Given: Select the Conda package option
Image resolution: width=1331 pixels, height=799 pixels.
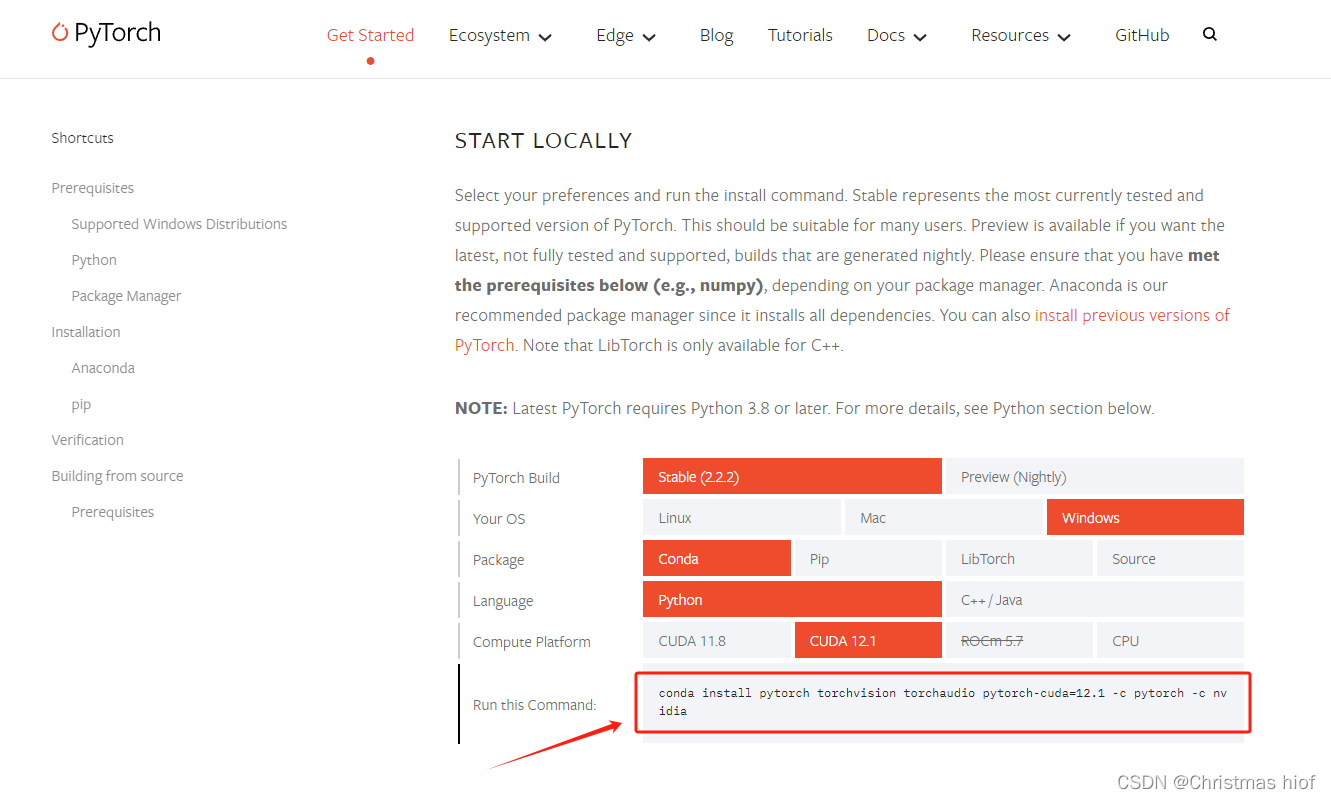Looking at the screenshot, I should coord(717,558).
